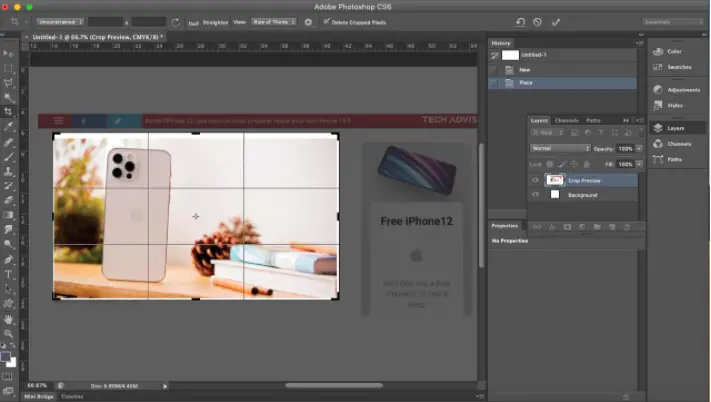Open the Timeline tab
This screenshot has width=711, height=402.
coord(72,397)
